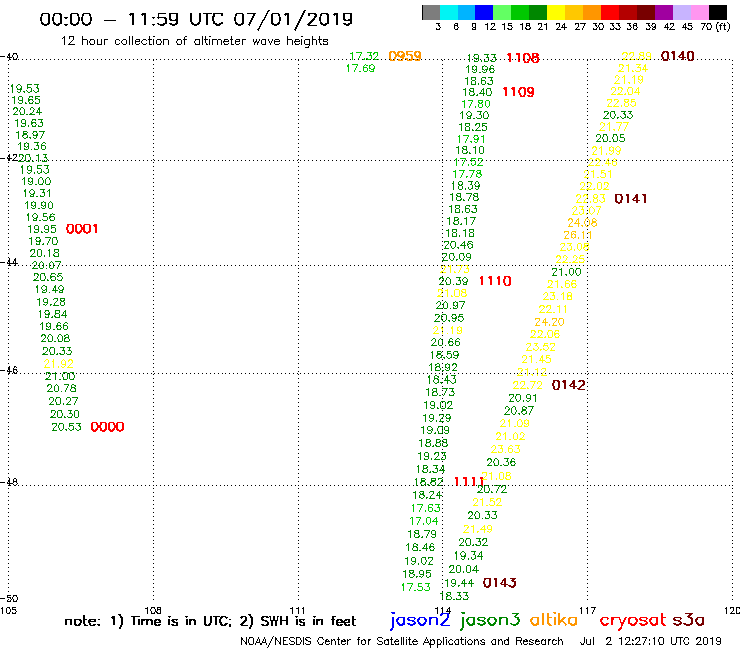Select the 18.33 value at bottom
740x650 pixels.
click(x=454, y=596)
